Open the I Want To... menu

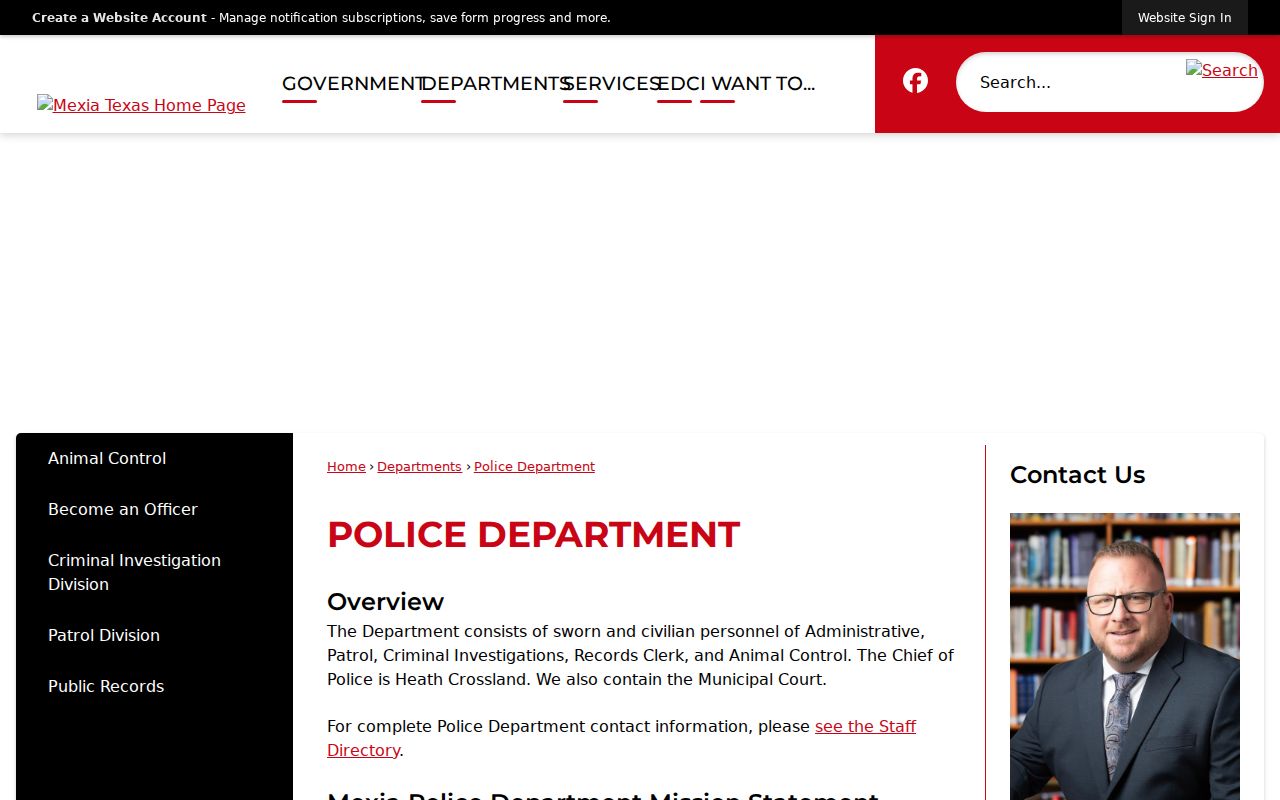758,84
